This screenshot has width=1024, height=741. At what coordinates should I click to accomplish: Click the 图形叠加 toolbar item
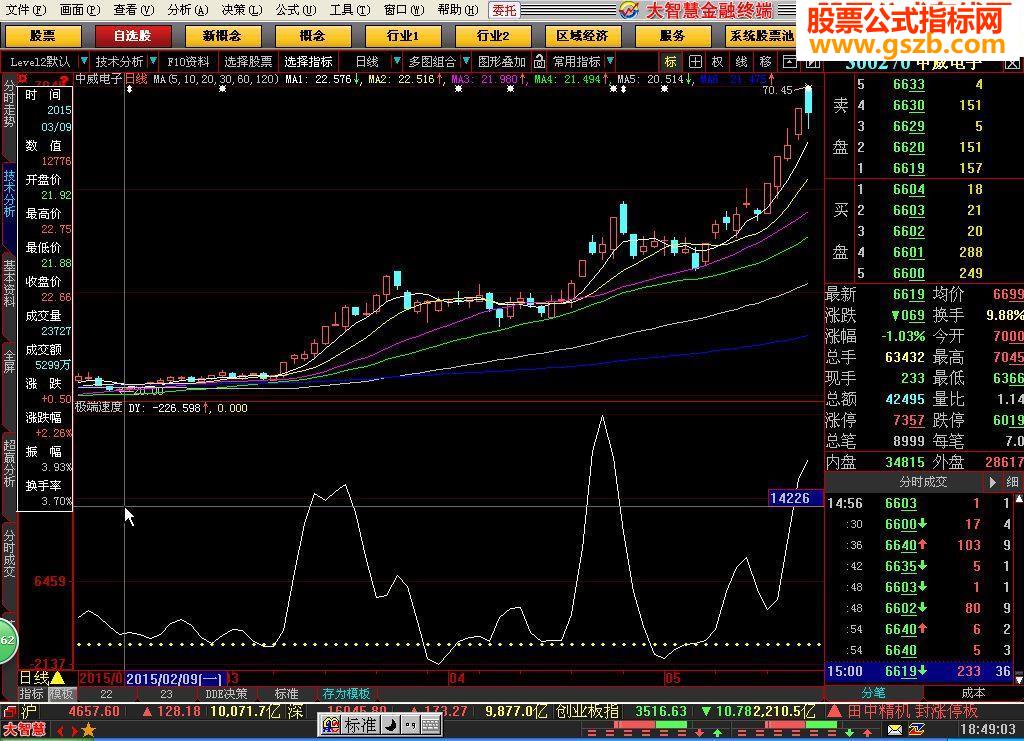[x=502, y=61]
